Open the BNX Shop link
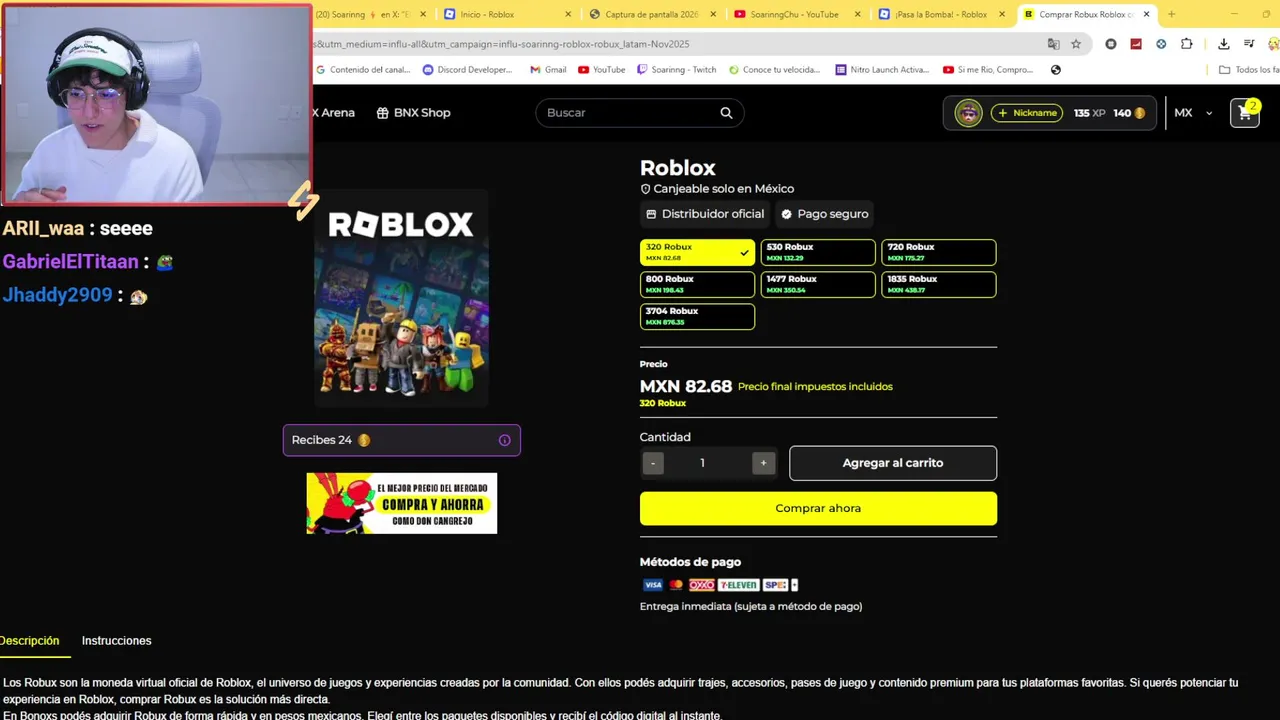 (x=413, y=113)
